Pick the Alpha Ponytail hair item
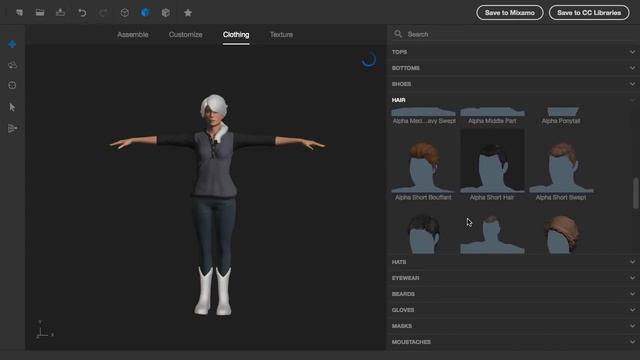Screen dimensions: 640x360 click(561, 116)
